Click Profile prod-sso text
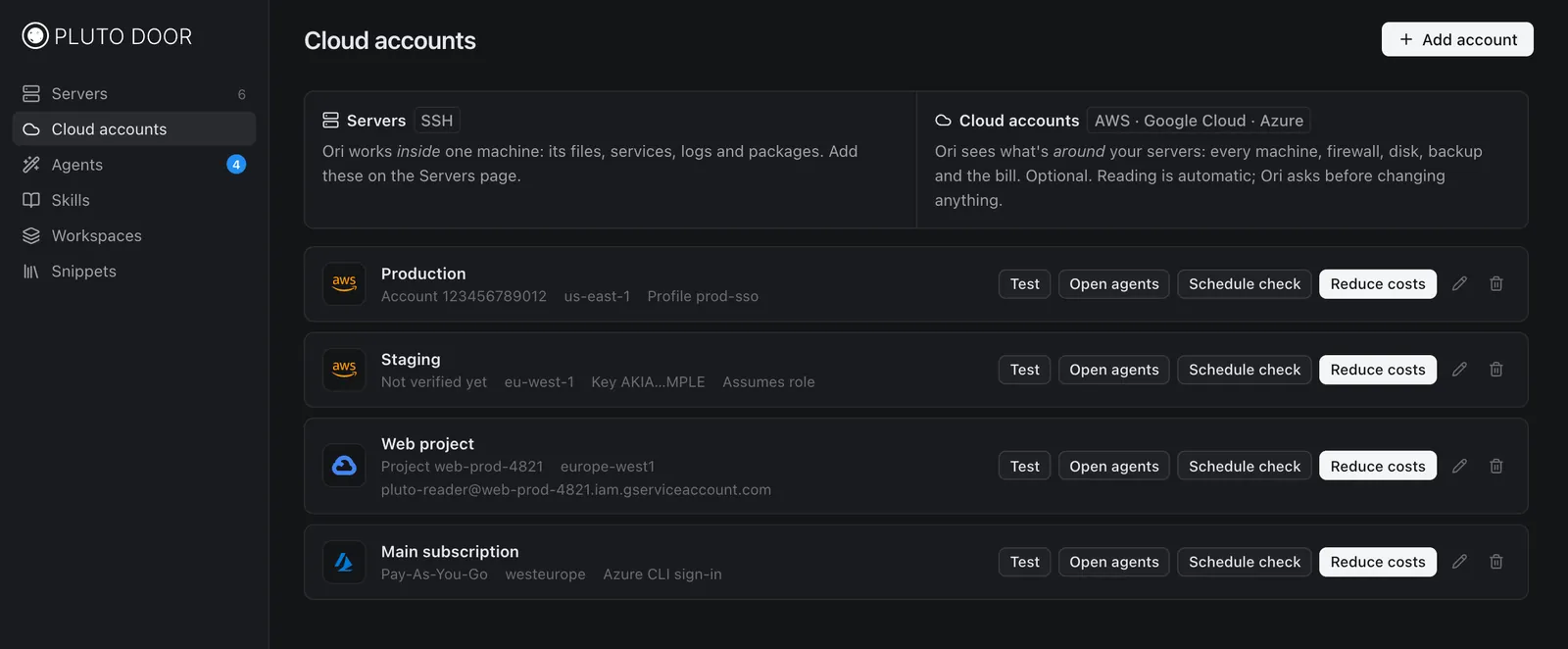The height and width of the screenshot is (649, 1568). pyautogui.click(x=703, y=296)
